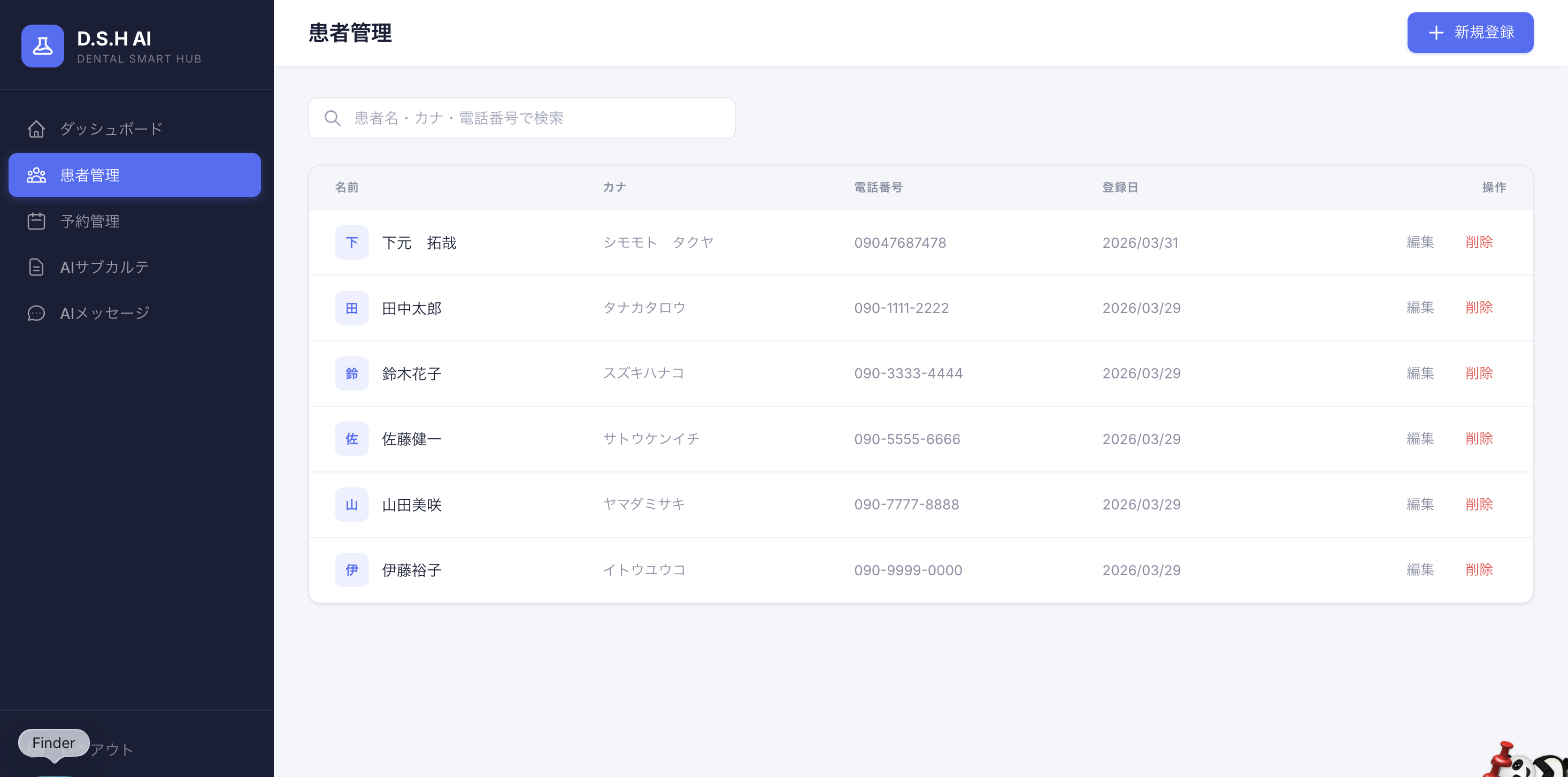Click kana シモト タクヤ
1568x777 pixels.
pyautogui.click(x=658, y=242)
